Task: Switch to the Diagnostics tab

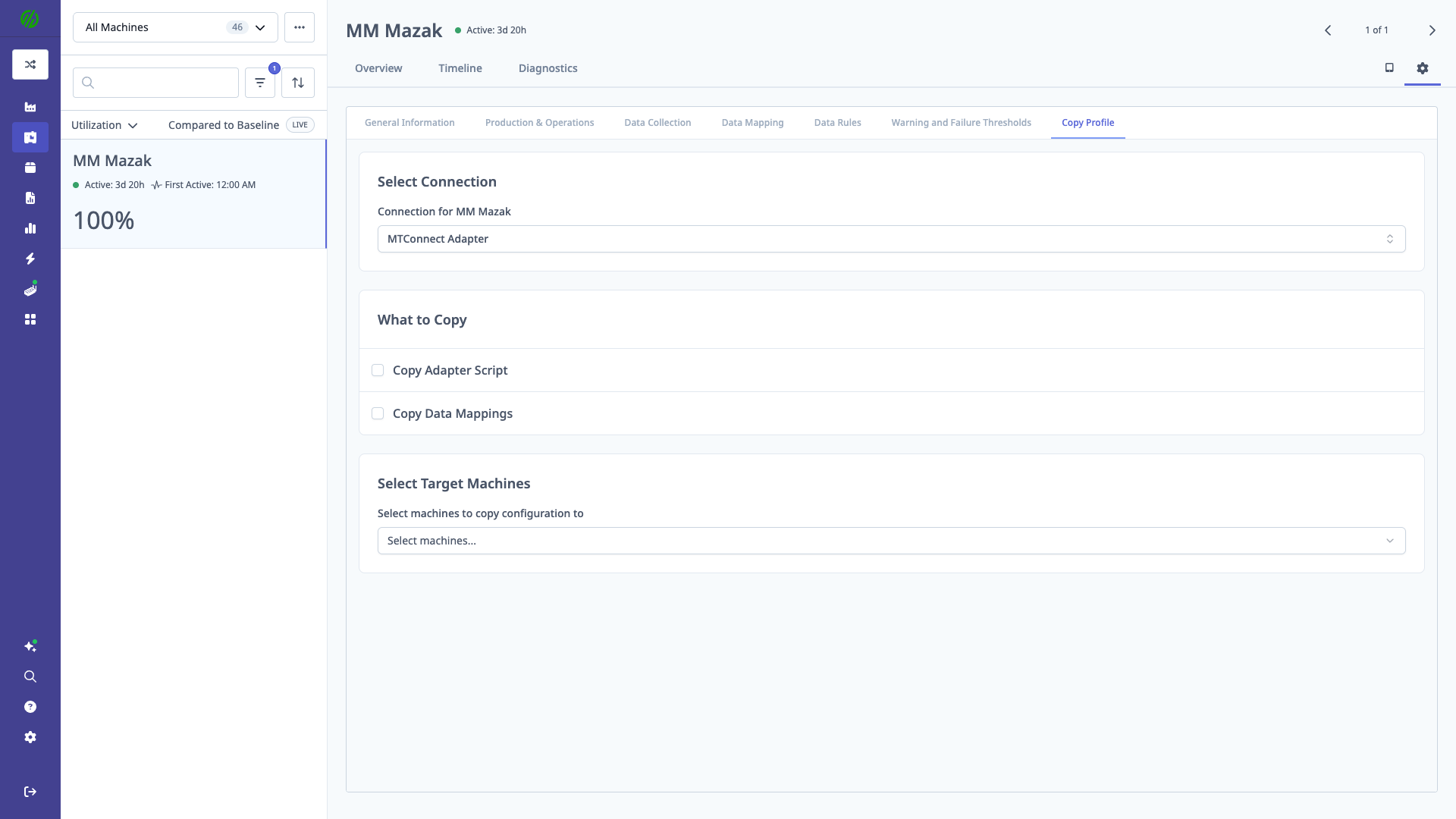Action: 548,68
